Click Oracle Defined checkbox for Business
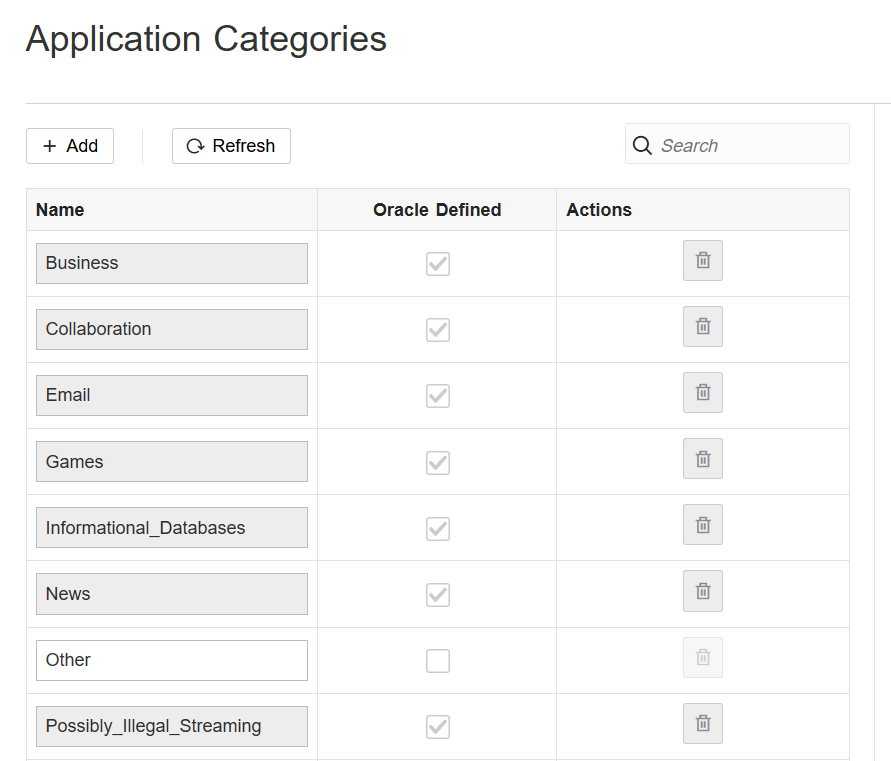 pyautogui.click(x=438, y=264)
